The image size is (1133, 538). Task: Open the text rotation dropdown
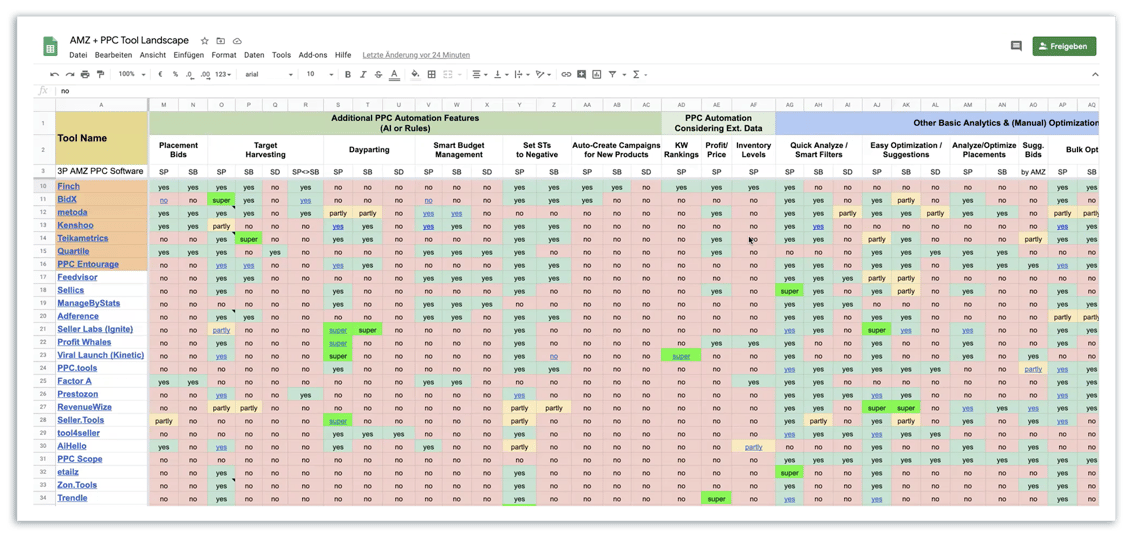pyautogui.click(x=544, y=74)
